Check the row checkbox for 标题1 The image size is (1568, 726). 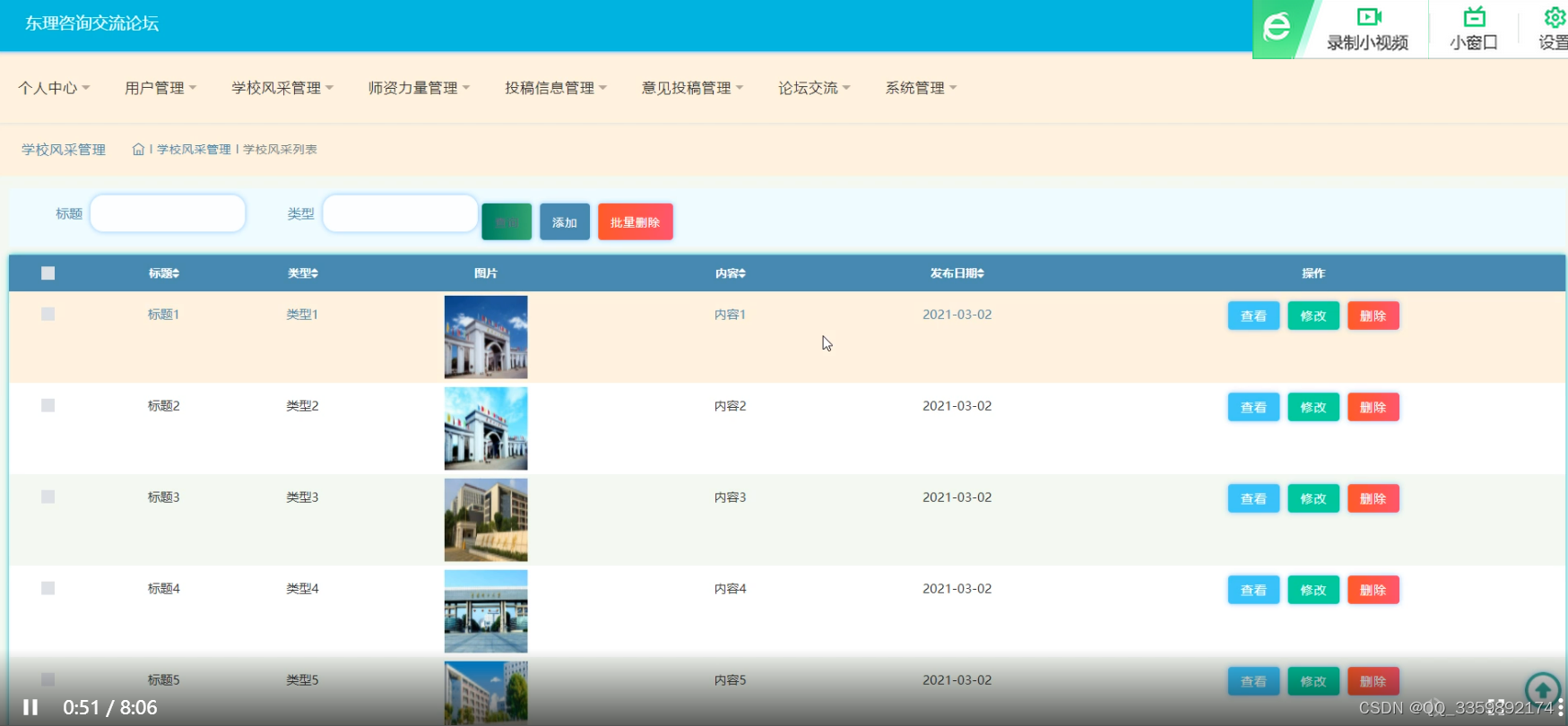pos(48,315)
